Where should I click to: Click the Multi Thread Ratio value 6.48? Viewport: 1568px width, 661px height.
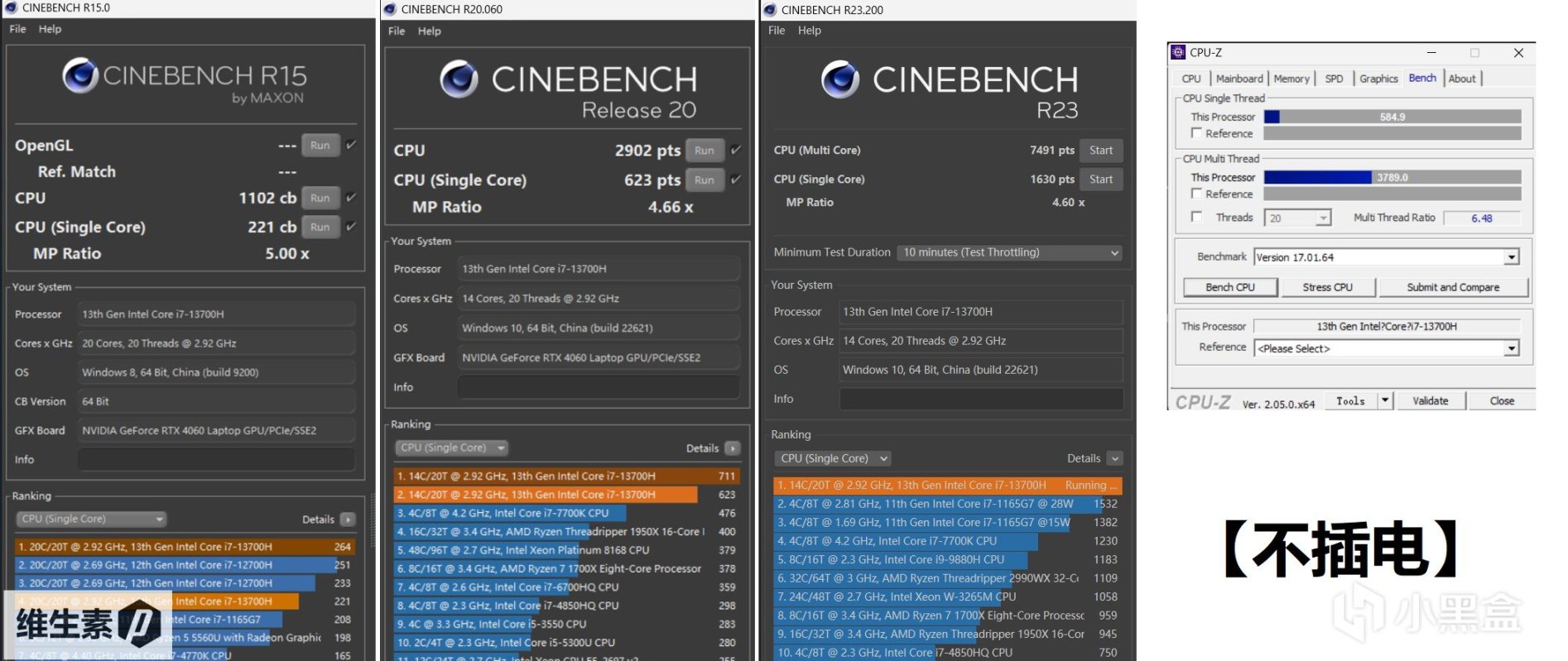(x=1482, y=218)
